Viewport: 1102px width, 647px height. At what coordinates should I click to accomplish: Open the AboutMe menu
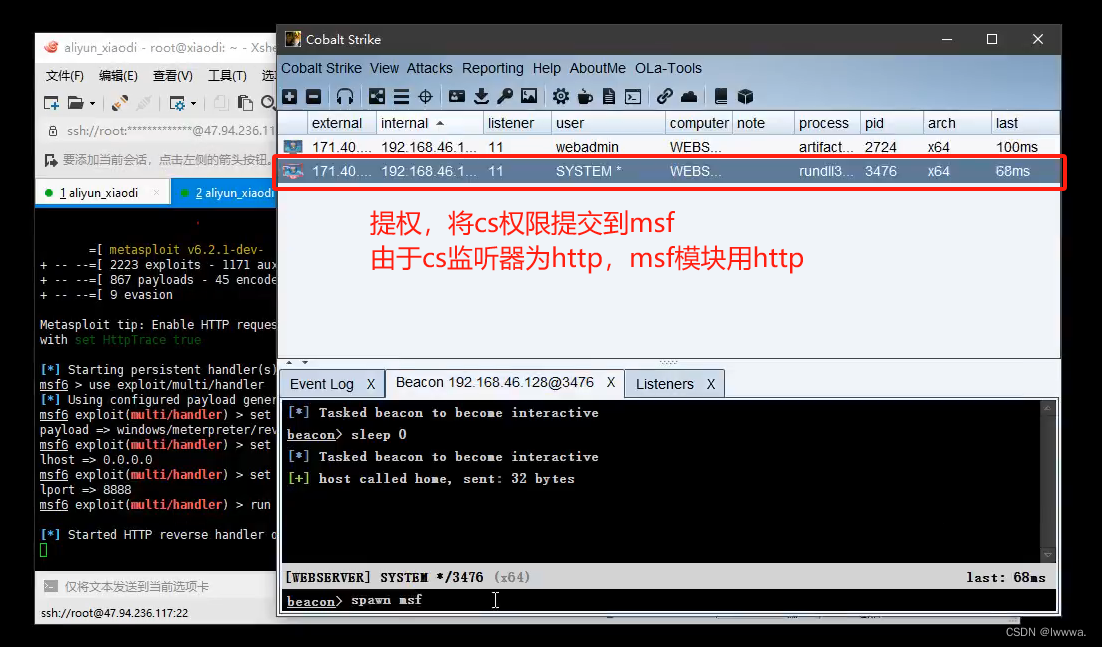597,68
